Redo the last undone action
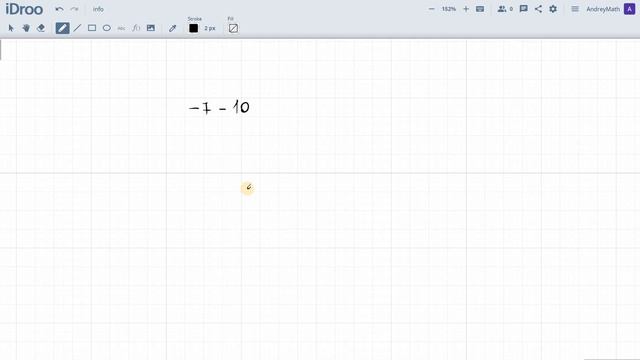This screenshot has height=360, width=640. pyautogui.click(x=74, y=9)
